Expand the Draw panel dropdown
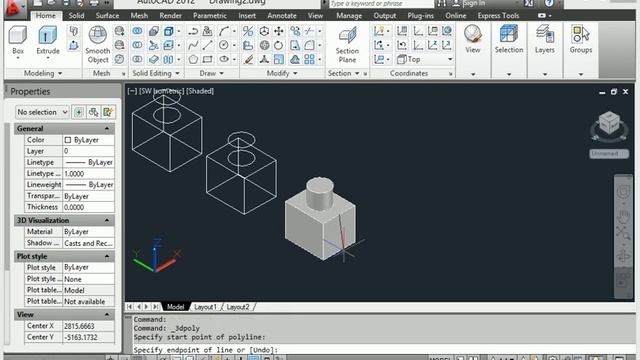This screenshot has height=360, width=640. click(x=212, y=73)
